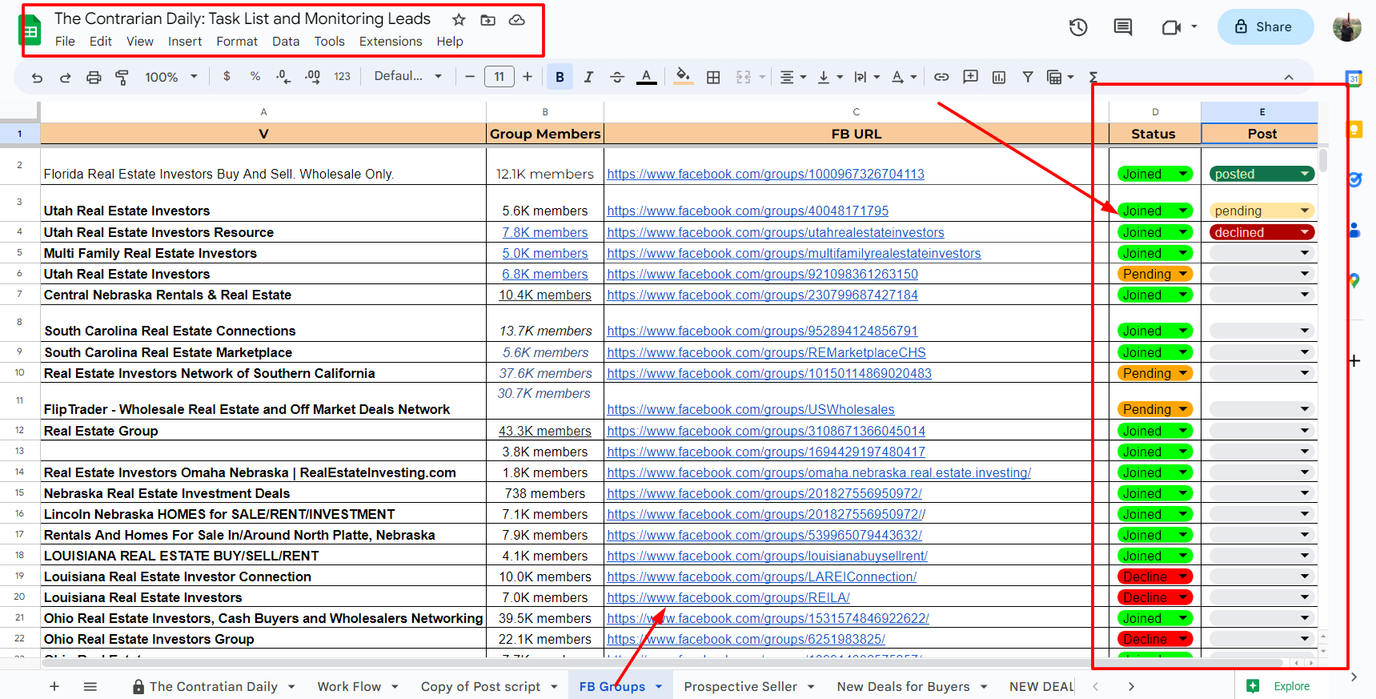Open the text rotation dropdown

[903, 77]
